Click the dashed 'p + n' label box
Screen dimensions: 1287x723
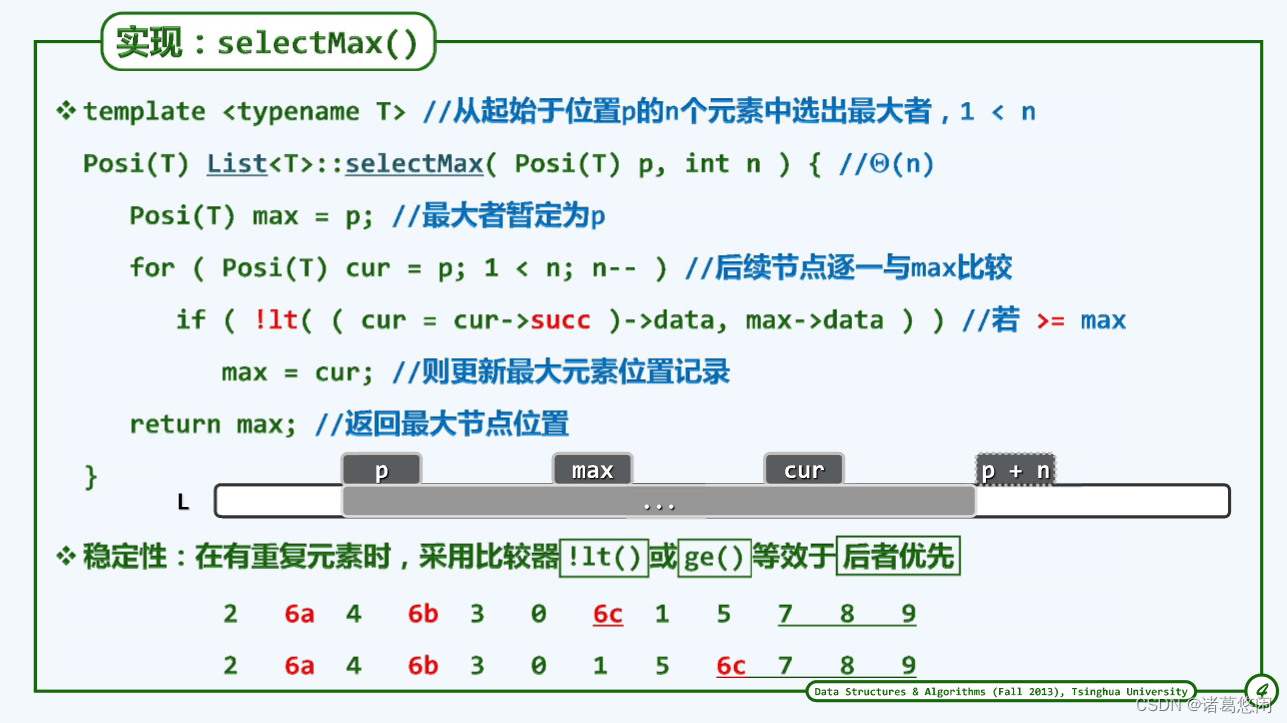1015,470
